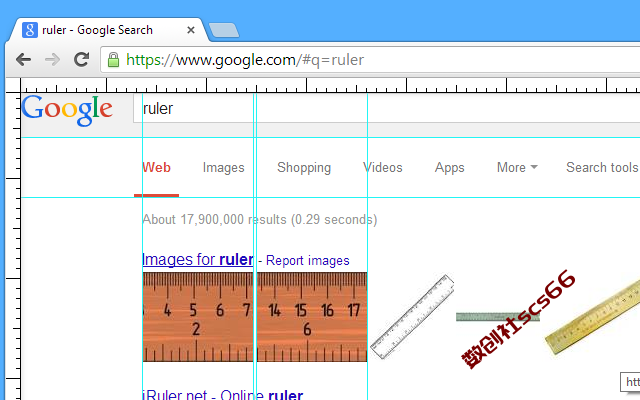This screenshot has height=400, width=640.
Task: Click the URL address bar
Action: coord(370,60)
